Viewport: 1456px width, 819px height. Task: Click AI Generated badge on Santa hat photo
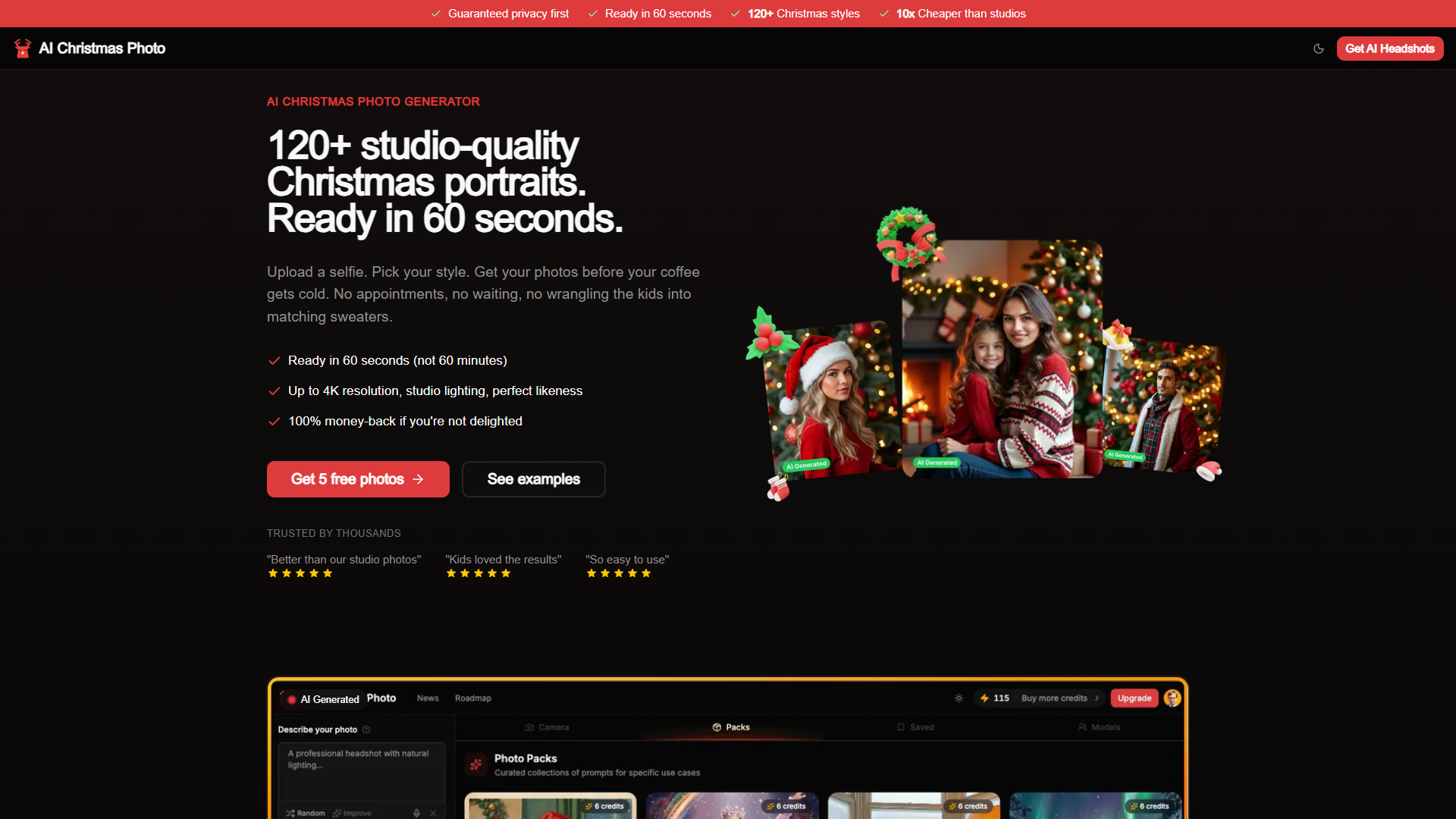pos(806,465)
